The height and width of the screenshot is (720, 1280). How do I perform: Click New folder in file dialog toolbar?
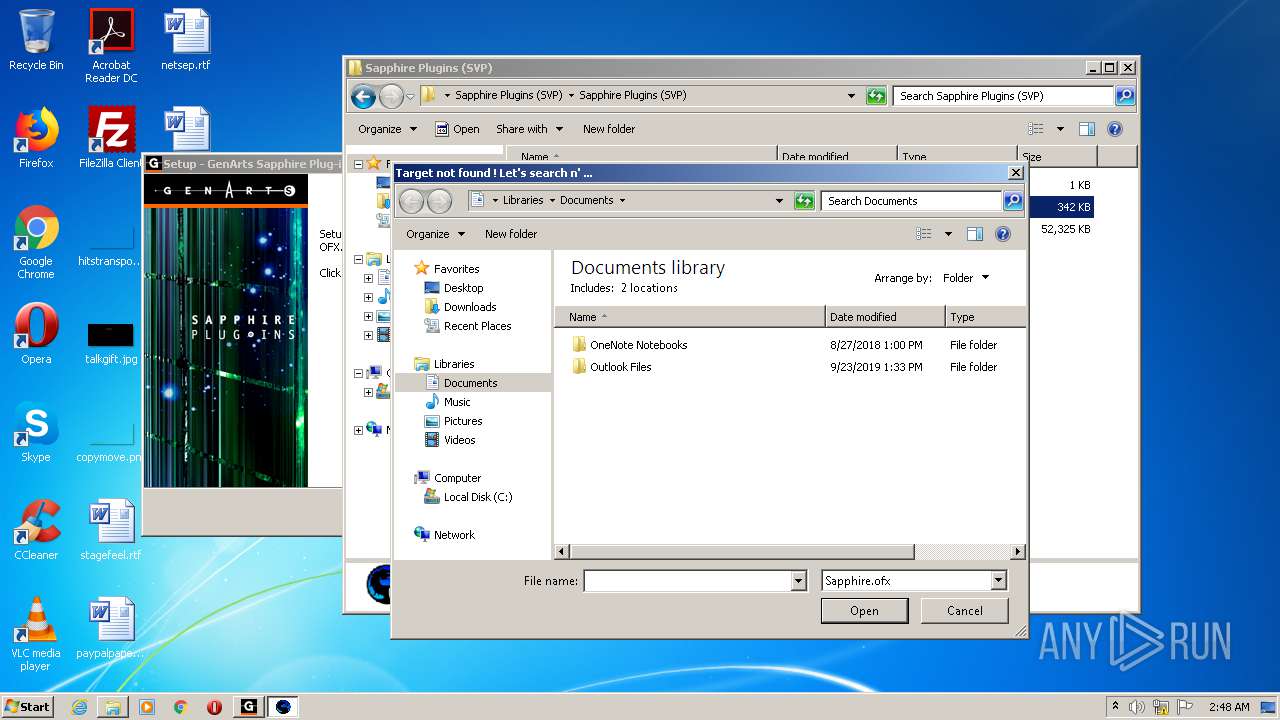click(511, 234)
